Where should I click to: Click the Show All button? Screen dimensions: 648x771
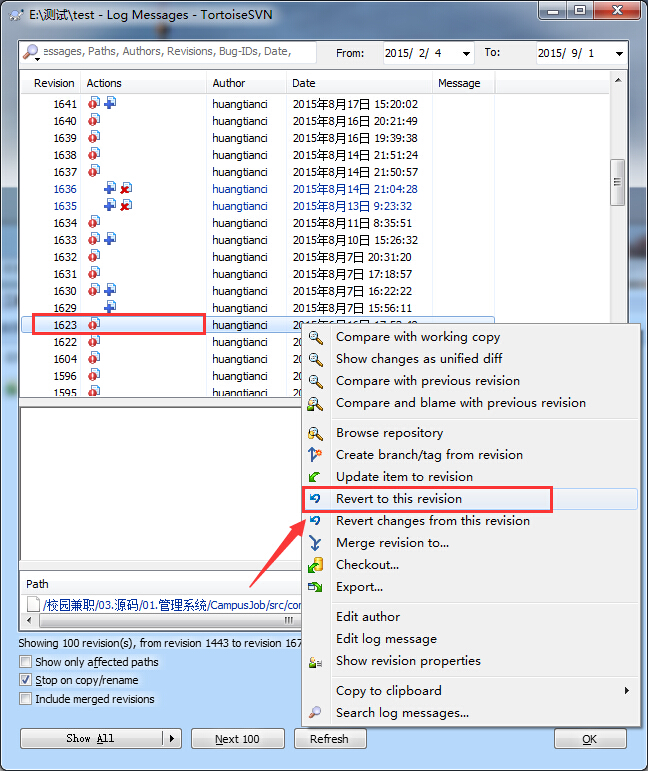click(91, 739)
